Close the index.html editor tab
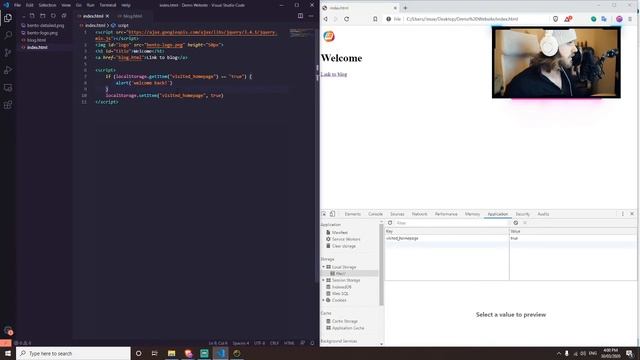The image size is (640, 360). pos(107,16)
